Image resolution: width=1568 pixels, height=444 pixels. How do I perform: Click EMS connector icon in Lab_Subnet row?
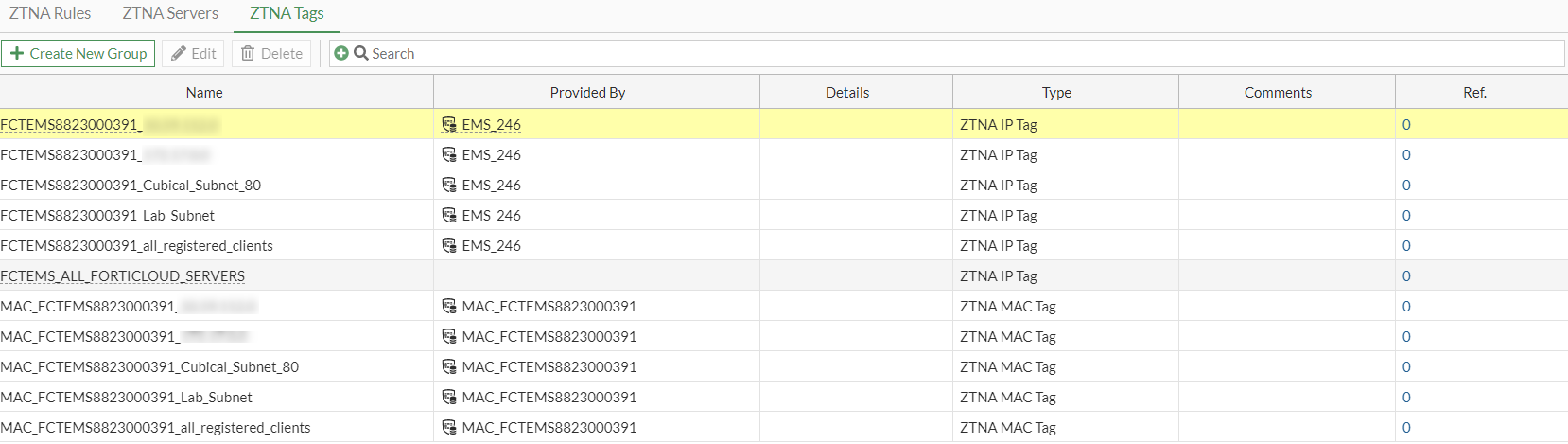pos(449,215)
